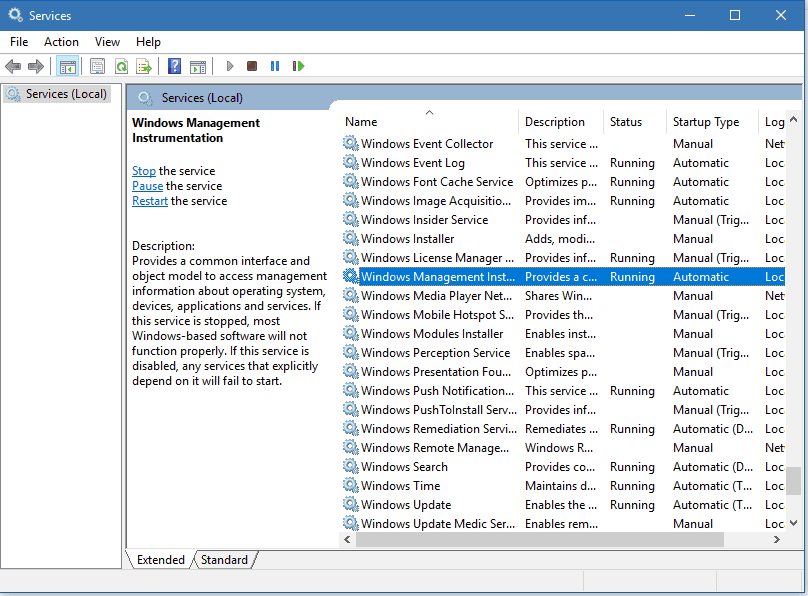Open the Help toolbar icon

[x=174, y=66]
